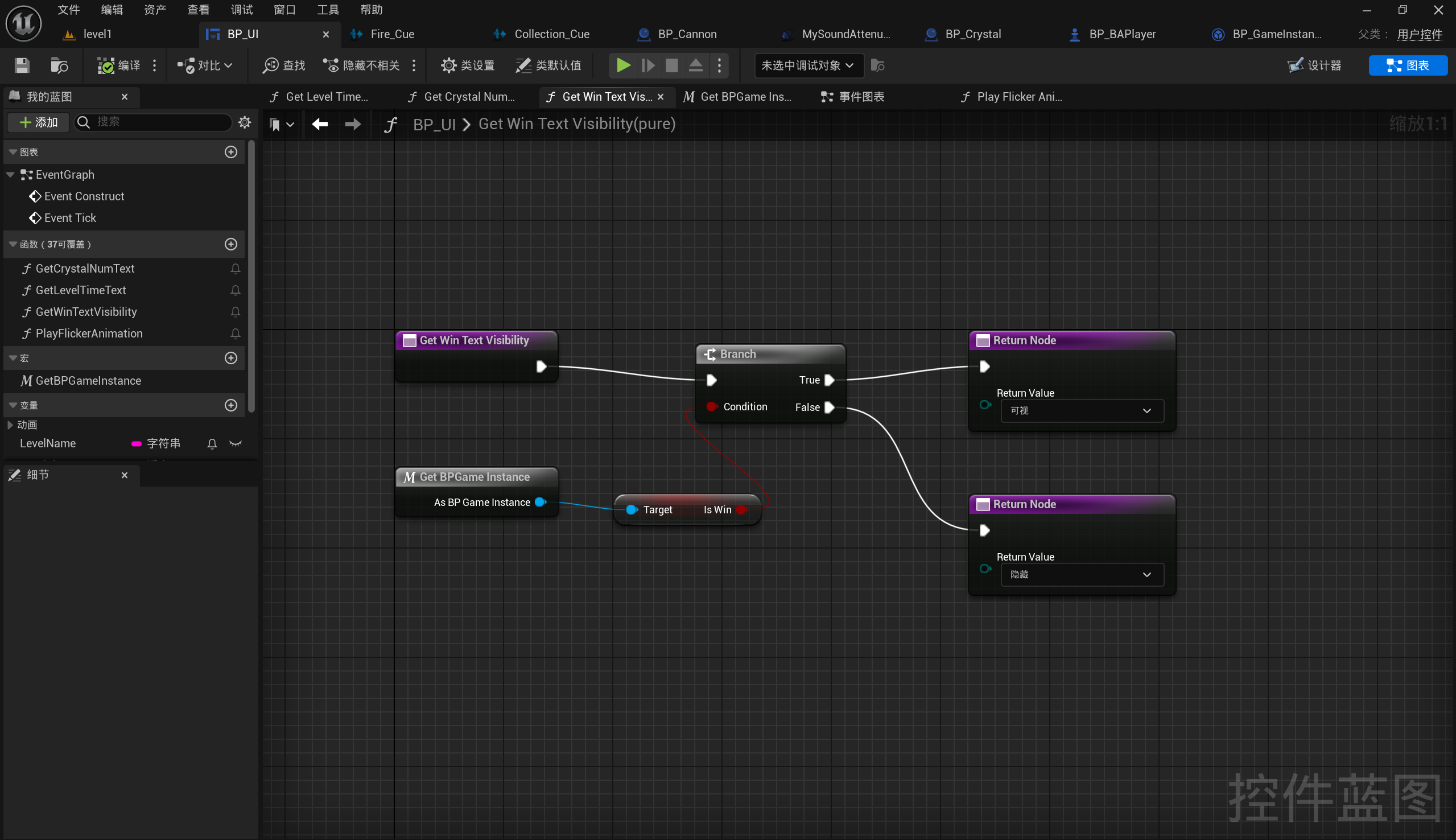The image size is (1456, 840).
Task: Open the debug object dropdown
Action: tap(808, 65)
